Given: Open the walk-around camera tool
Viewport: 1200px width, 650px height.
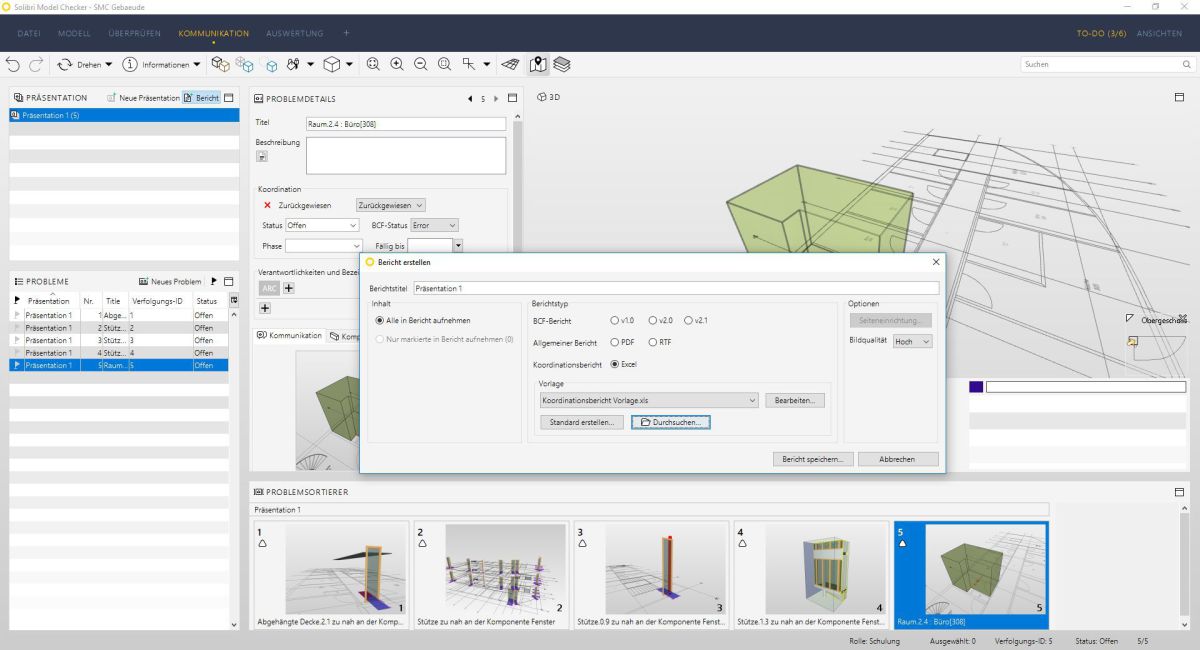Looking at the screenshot, I should click(294, 64).
